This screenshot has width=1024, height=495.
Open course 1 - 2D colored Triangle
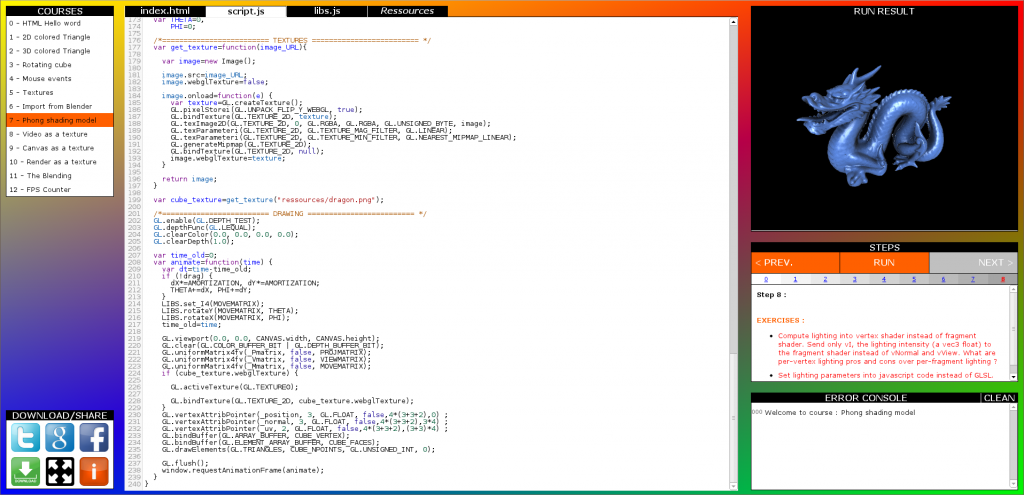click(x=60, y=37)
